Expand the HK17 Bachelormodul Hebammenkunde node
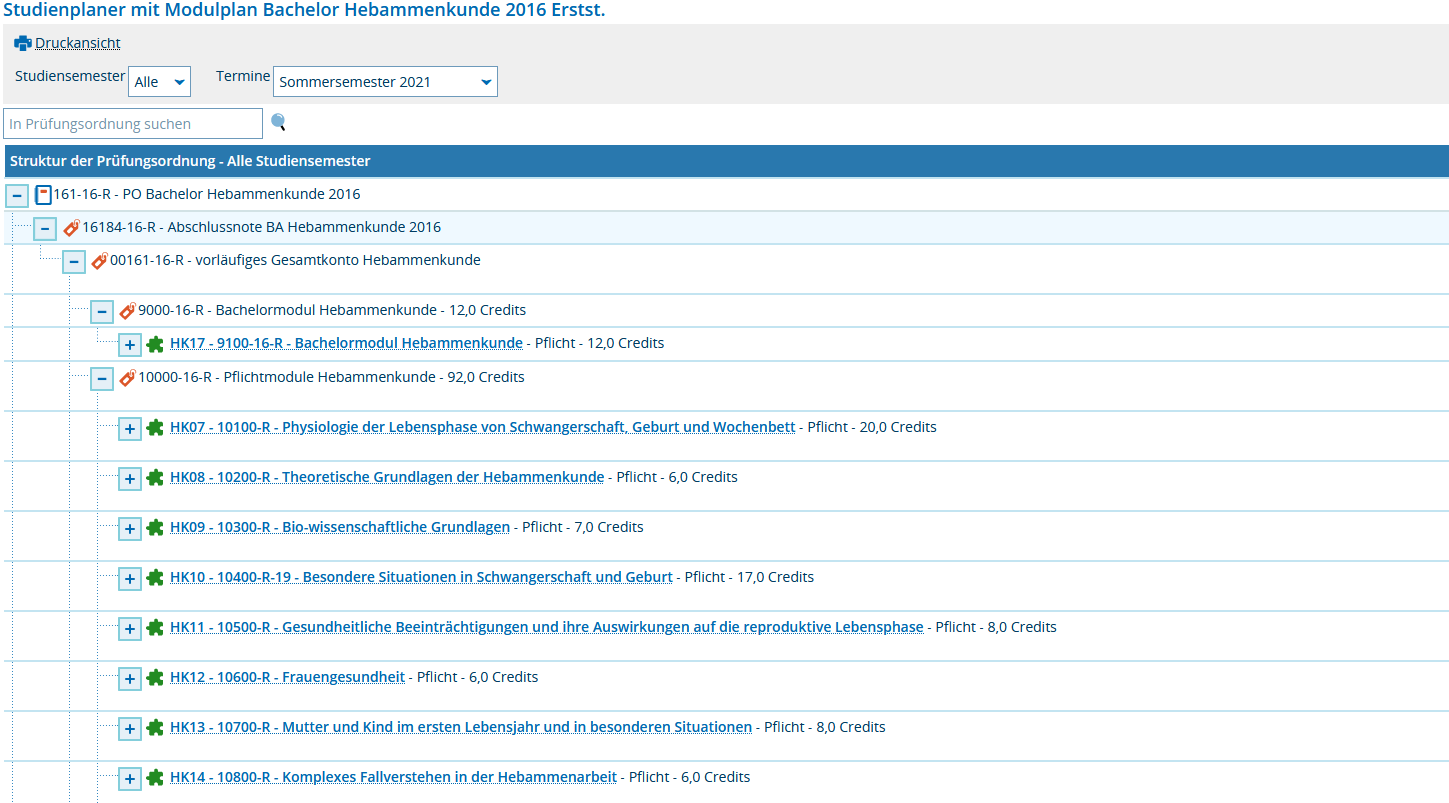Viewport: 1449px width, 803px height. click(x=130, y=345)
